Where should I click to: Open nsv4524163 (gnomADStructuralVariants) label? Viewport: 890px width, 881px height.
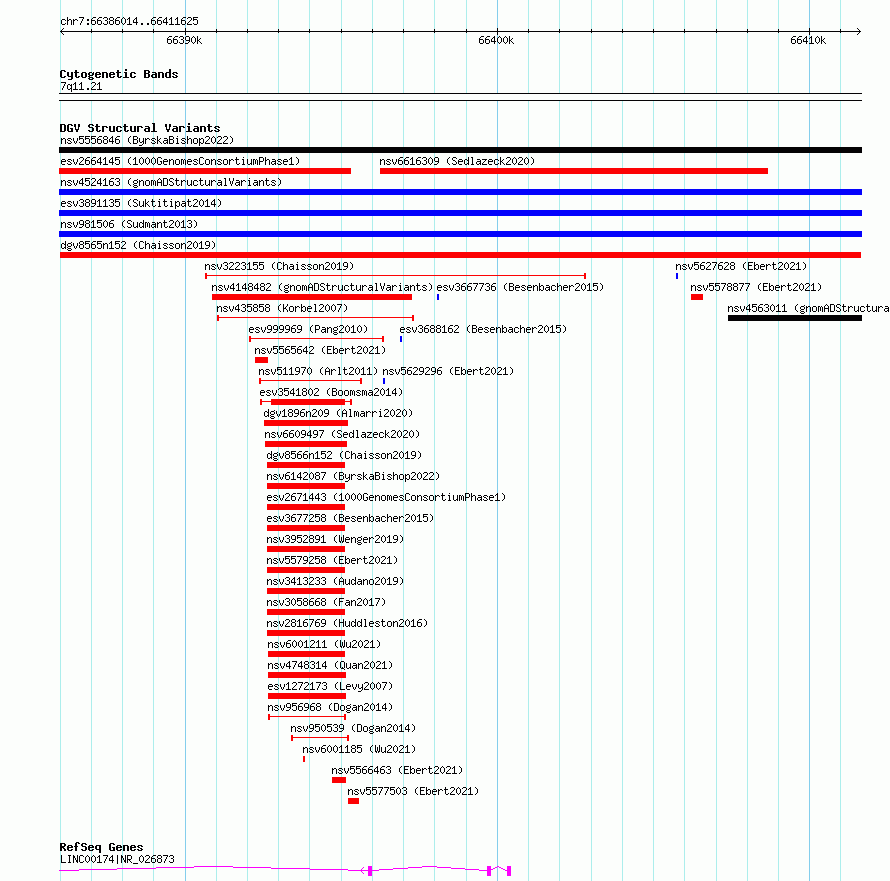171,182
